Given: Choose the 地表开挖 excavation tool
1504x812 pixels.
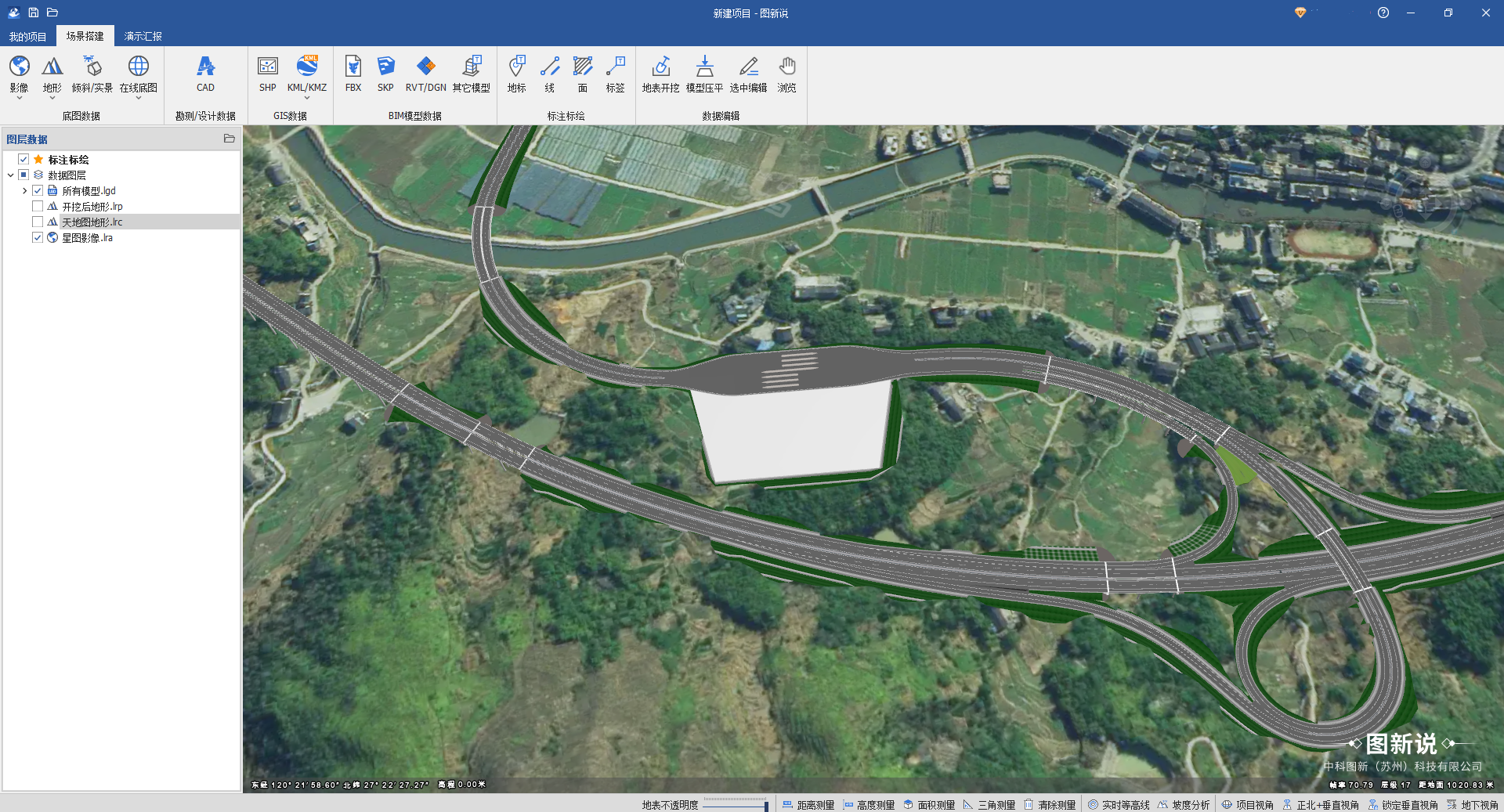Looking at the screenshot, I should point(660,74).
